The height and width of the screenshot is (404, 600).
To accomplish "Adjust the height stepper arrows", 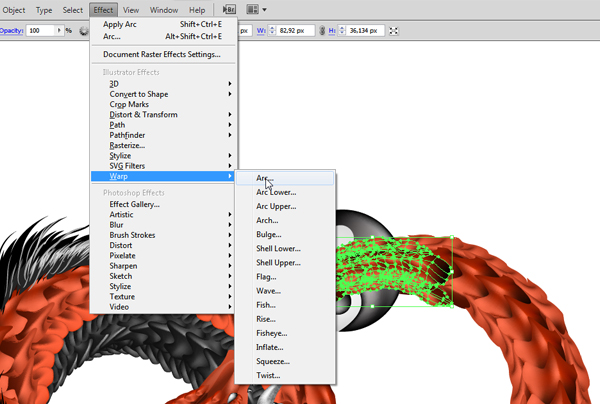I will click(342, 31).
